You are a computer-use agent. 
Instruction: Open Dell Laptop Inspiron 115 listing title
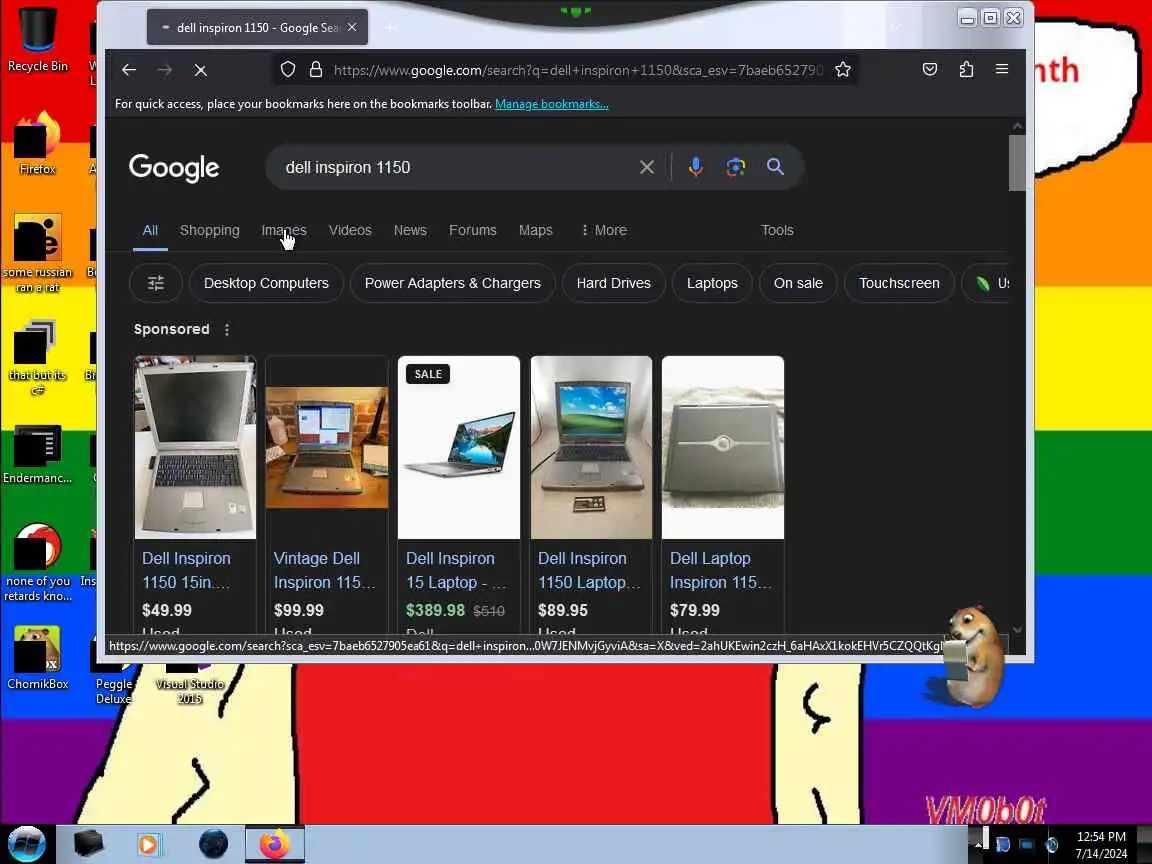tap(720, 570)
